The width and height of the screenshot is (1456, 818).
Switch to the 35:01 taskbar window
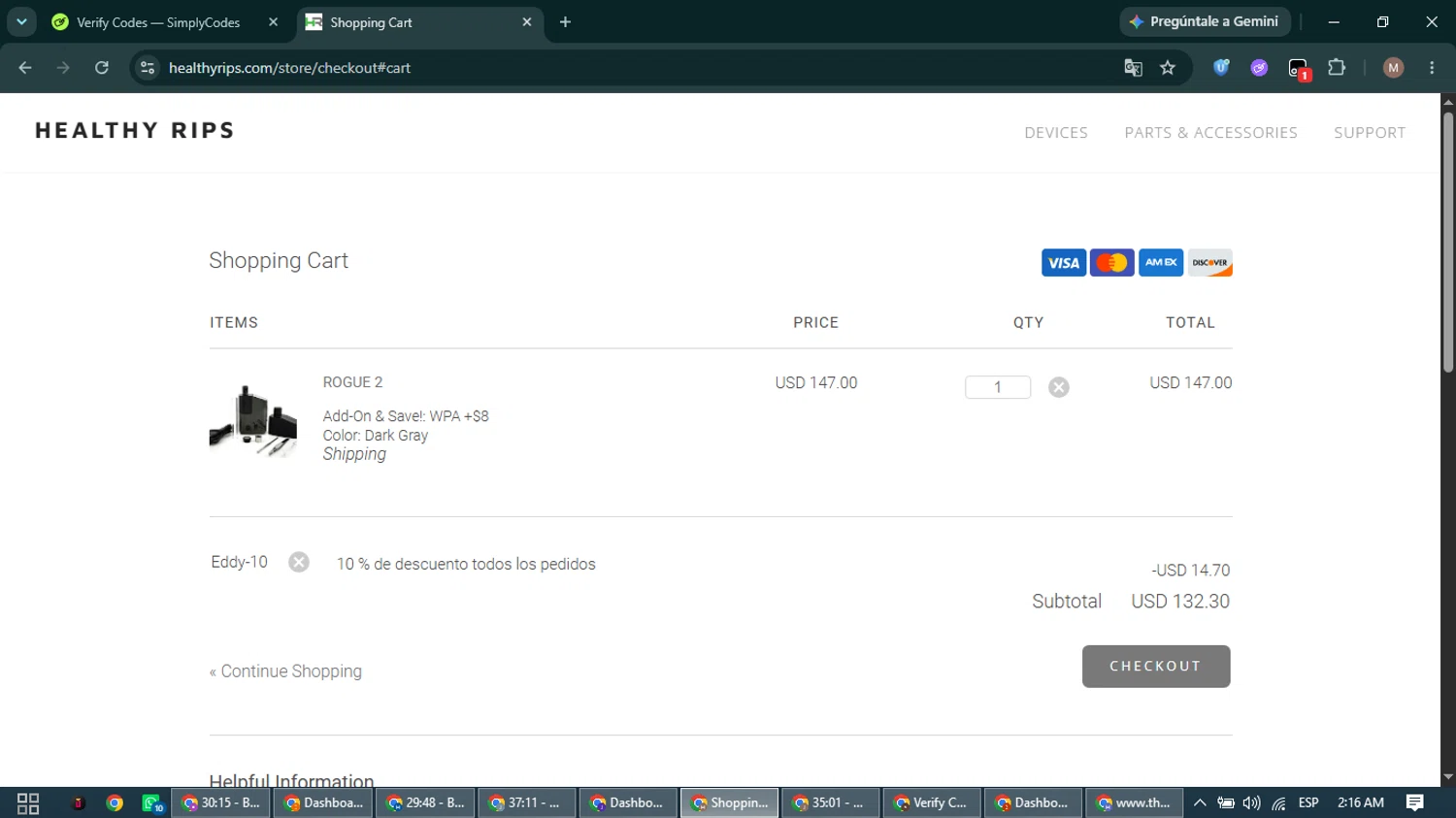click(830, 803)
